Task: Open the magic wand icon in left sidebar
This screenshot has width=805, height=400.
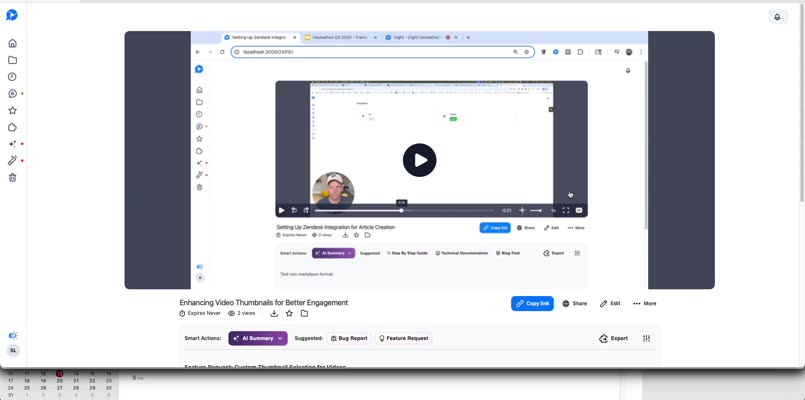Action: pos(12,161)
